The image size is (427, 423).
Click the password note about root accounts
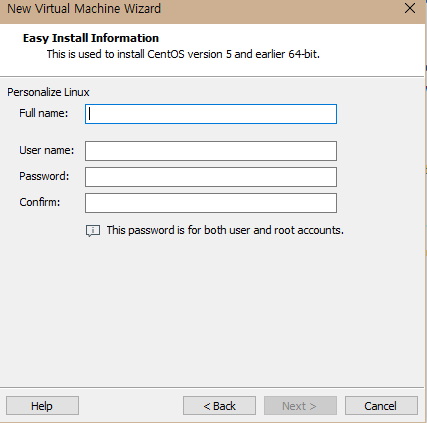225,230
